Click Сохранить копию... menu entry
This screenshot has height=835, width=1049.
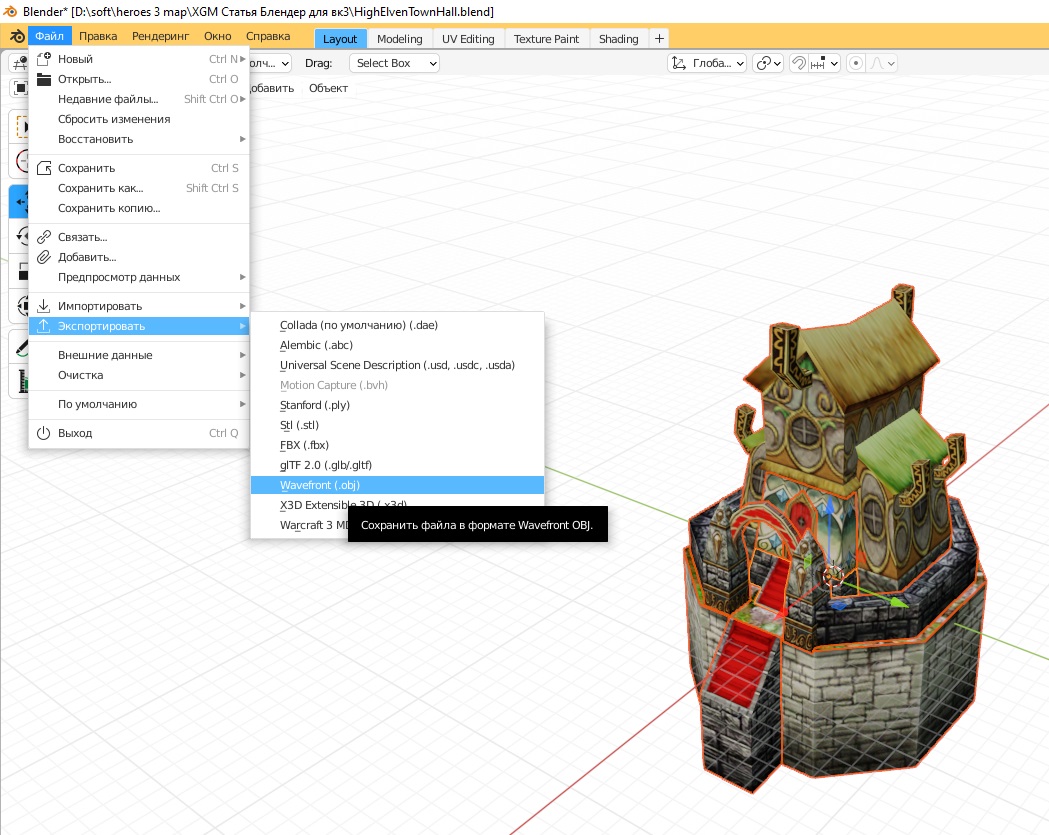point(139,208)
